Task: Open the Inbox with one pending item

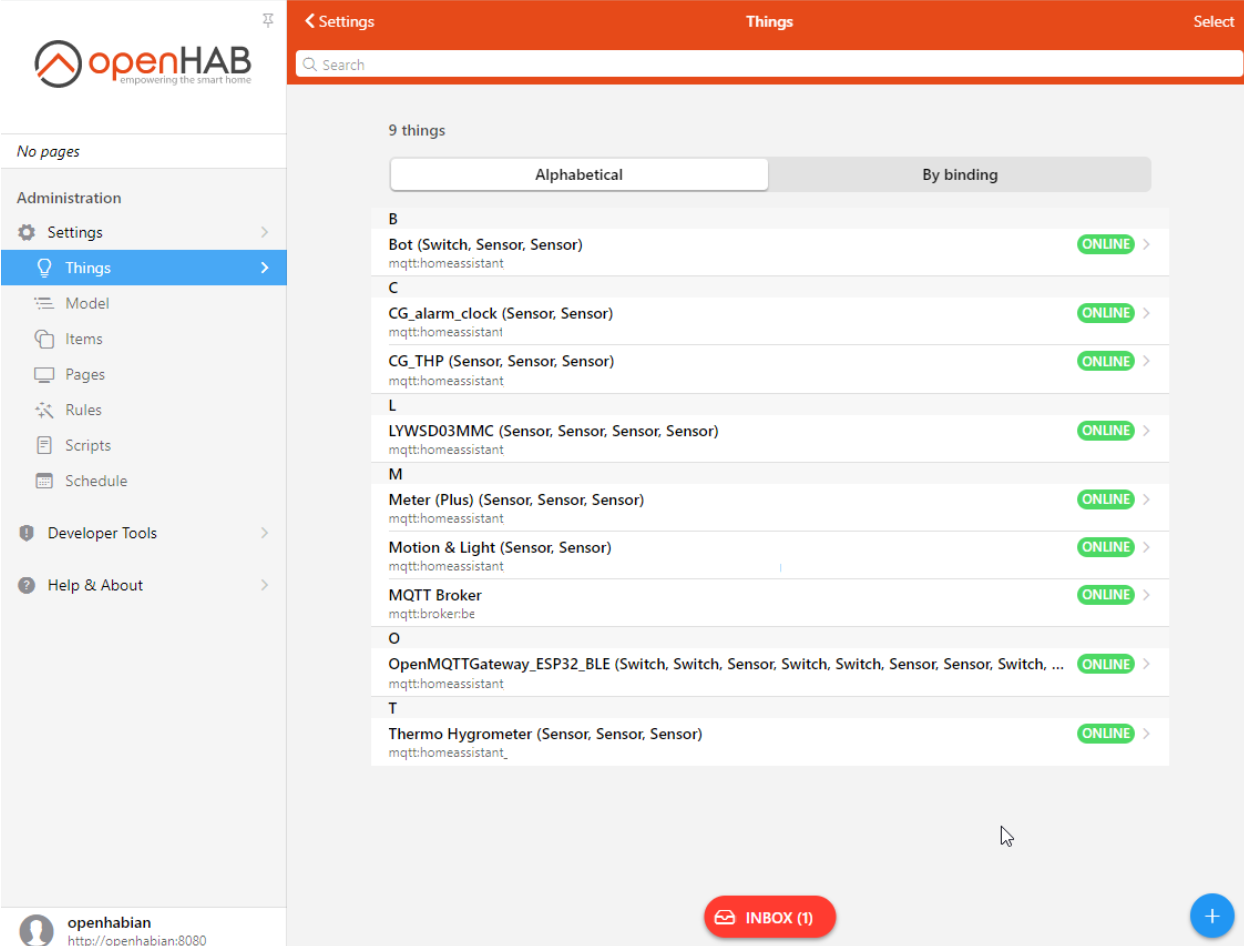Action: [x=769, y=916]
